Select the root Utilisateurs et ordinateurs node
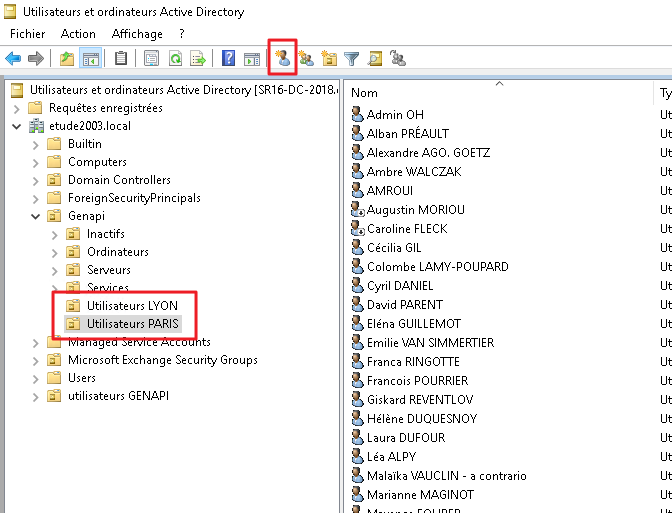 point(184,90)
